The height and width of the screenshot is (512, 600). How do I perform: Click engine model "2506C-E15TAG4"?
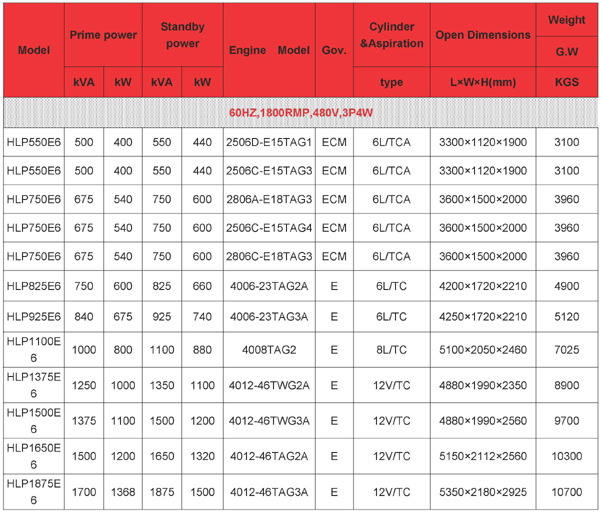tap(269, 228)
